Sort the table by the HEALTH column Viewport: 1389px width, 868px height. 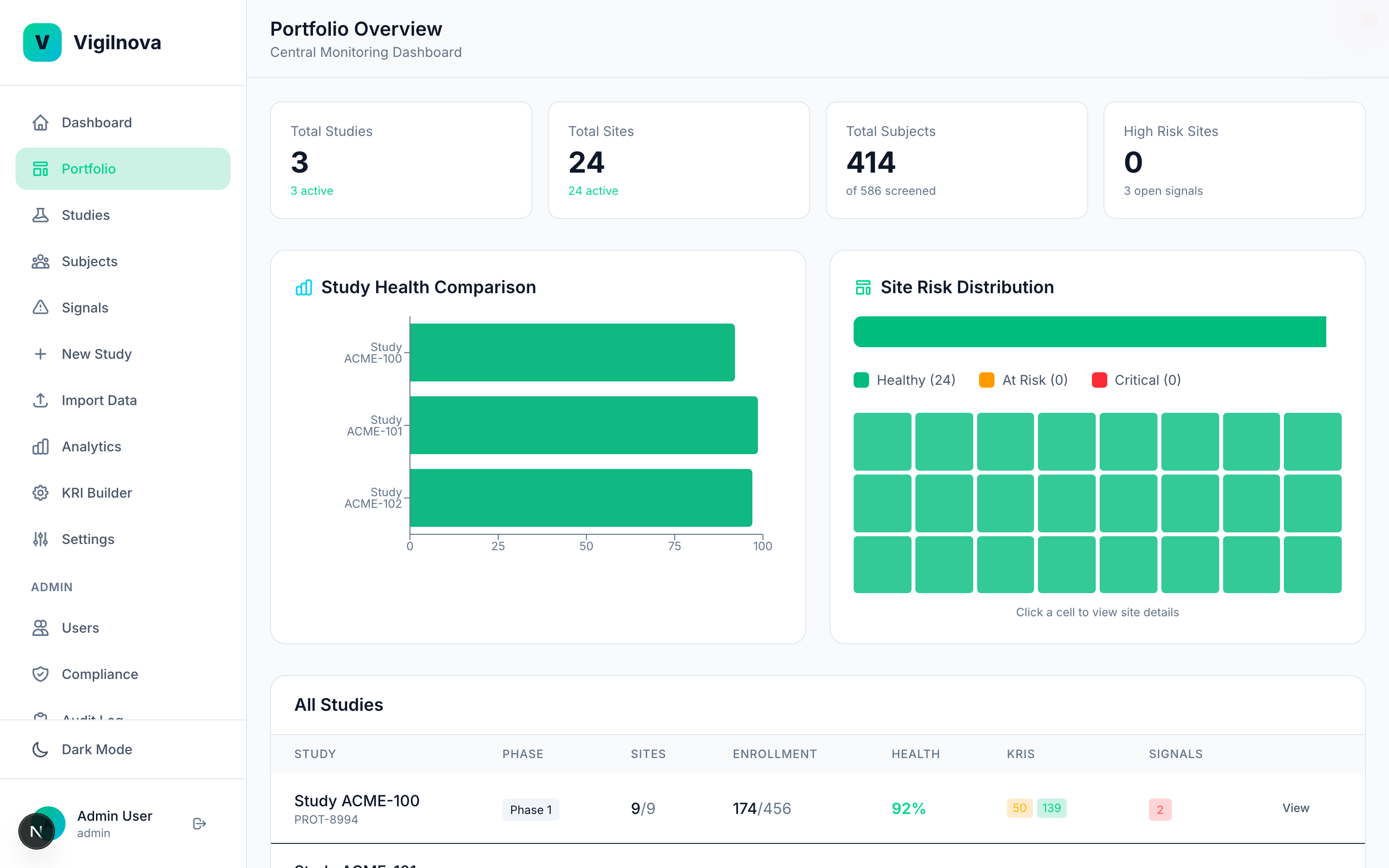[x=915, y=754]
